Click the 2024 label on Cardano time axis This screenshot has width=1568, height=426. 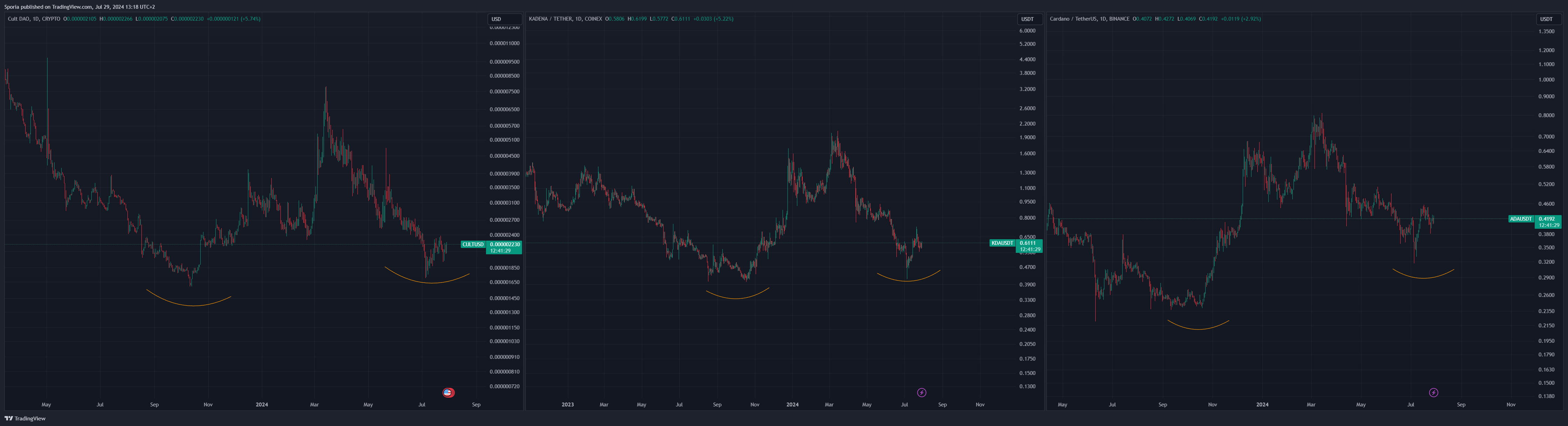[1262, 405]
